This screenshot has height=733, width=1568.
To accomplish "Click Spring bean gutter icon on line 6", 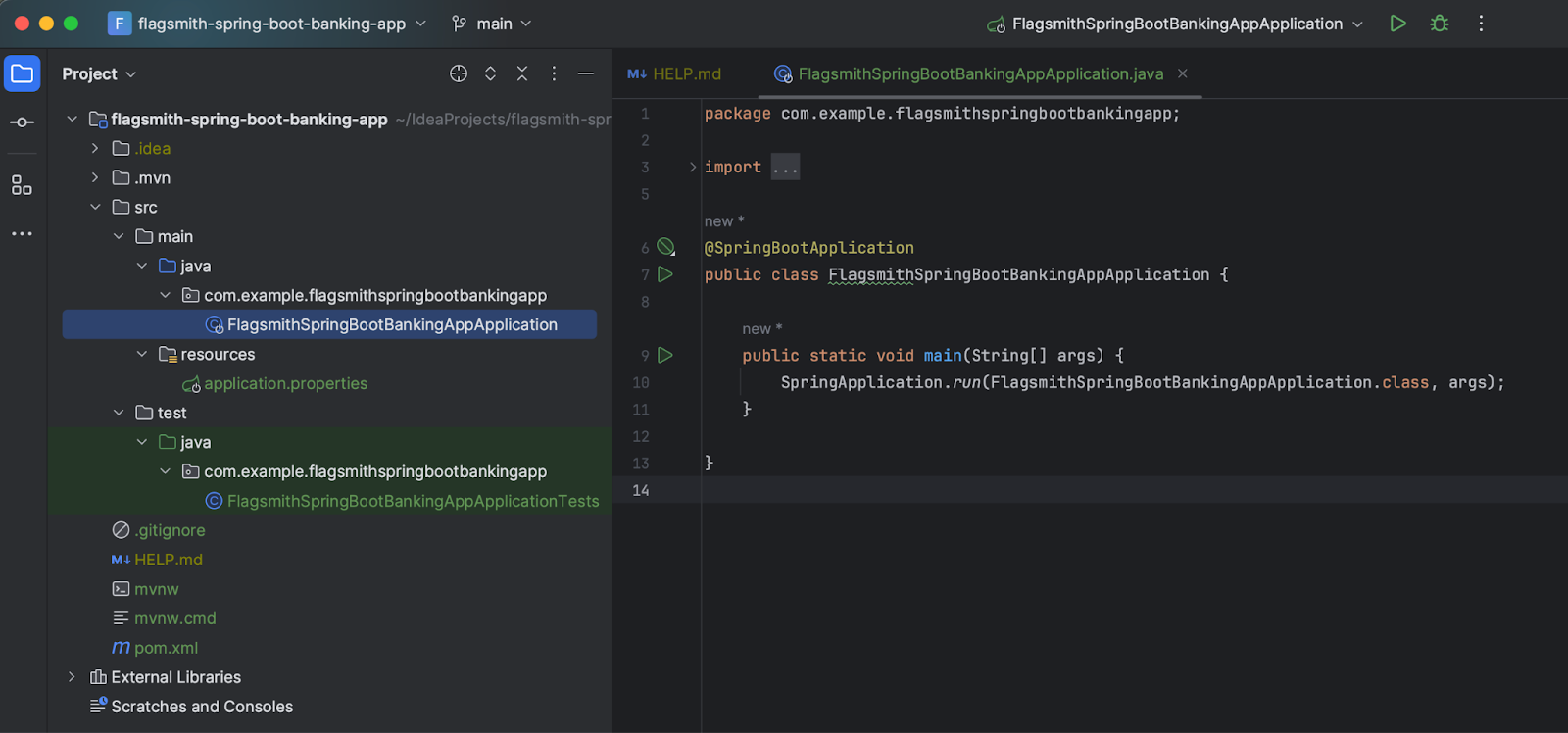I will [666, 247].
